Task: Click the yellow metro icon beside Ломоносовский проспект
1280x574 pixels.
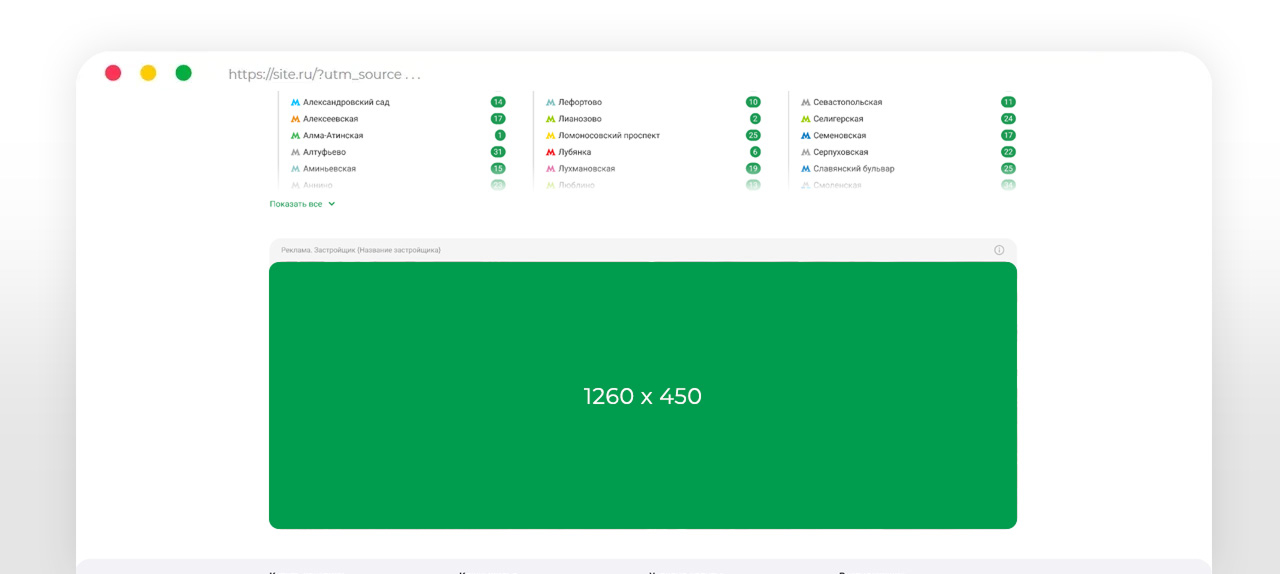Action: pos(550,136)
